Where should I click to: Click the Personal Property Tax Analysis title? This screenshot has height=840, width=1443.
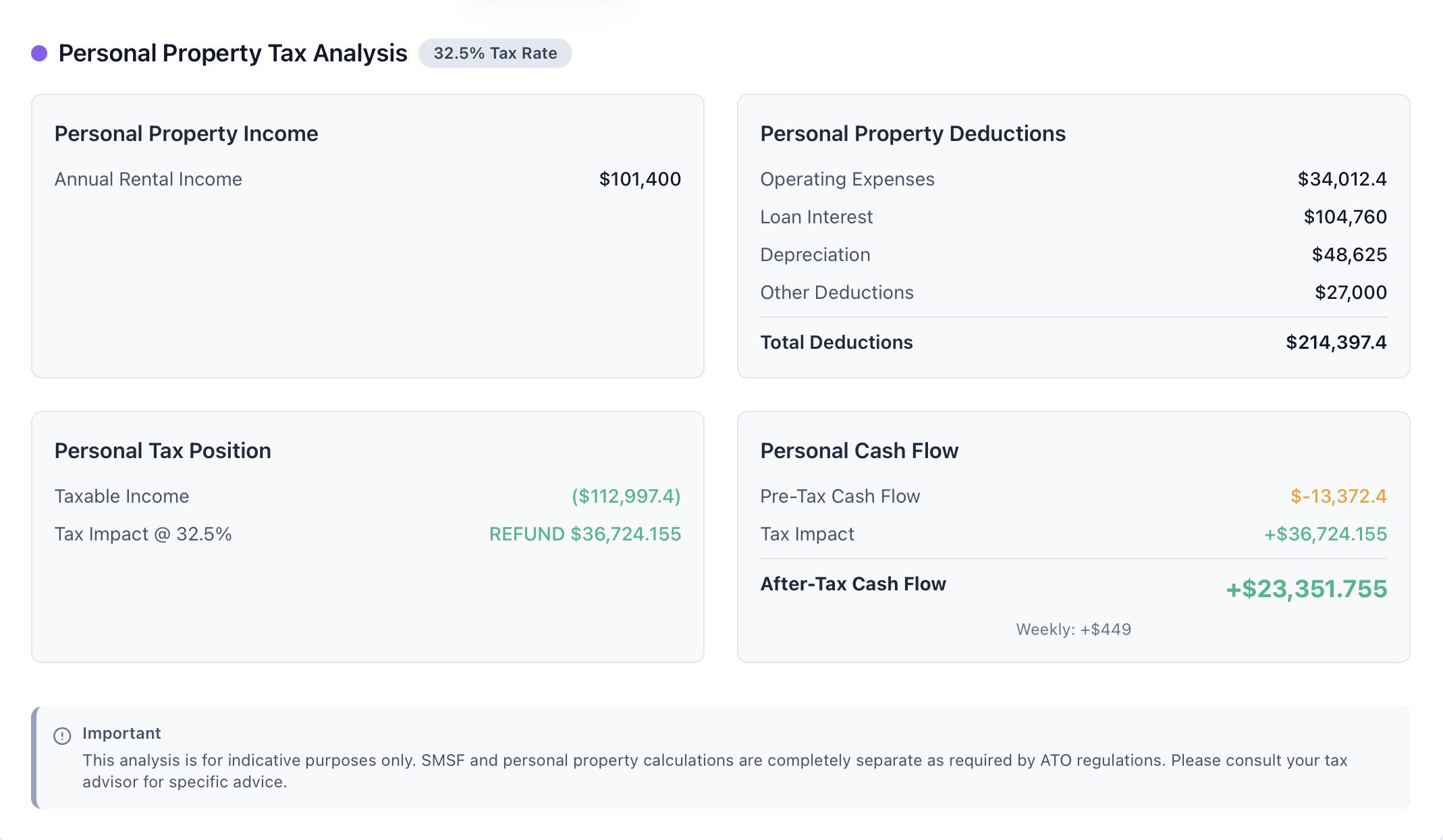232,53
